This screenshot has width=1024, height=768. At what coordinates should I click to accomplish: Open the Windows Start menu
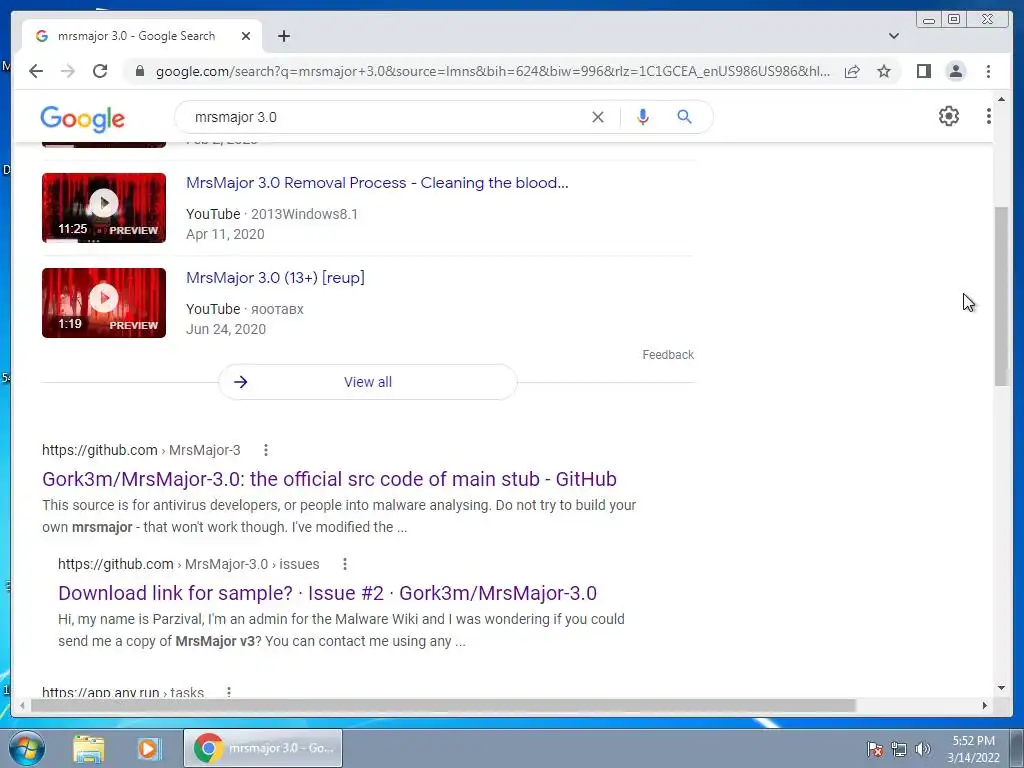(x=26, y=748)
